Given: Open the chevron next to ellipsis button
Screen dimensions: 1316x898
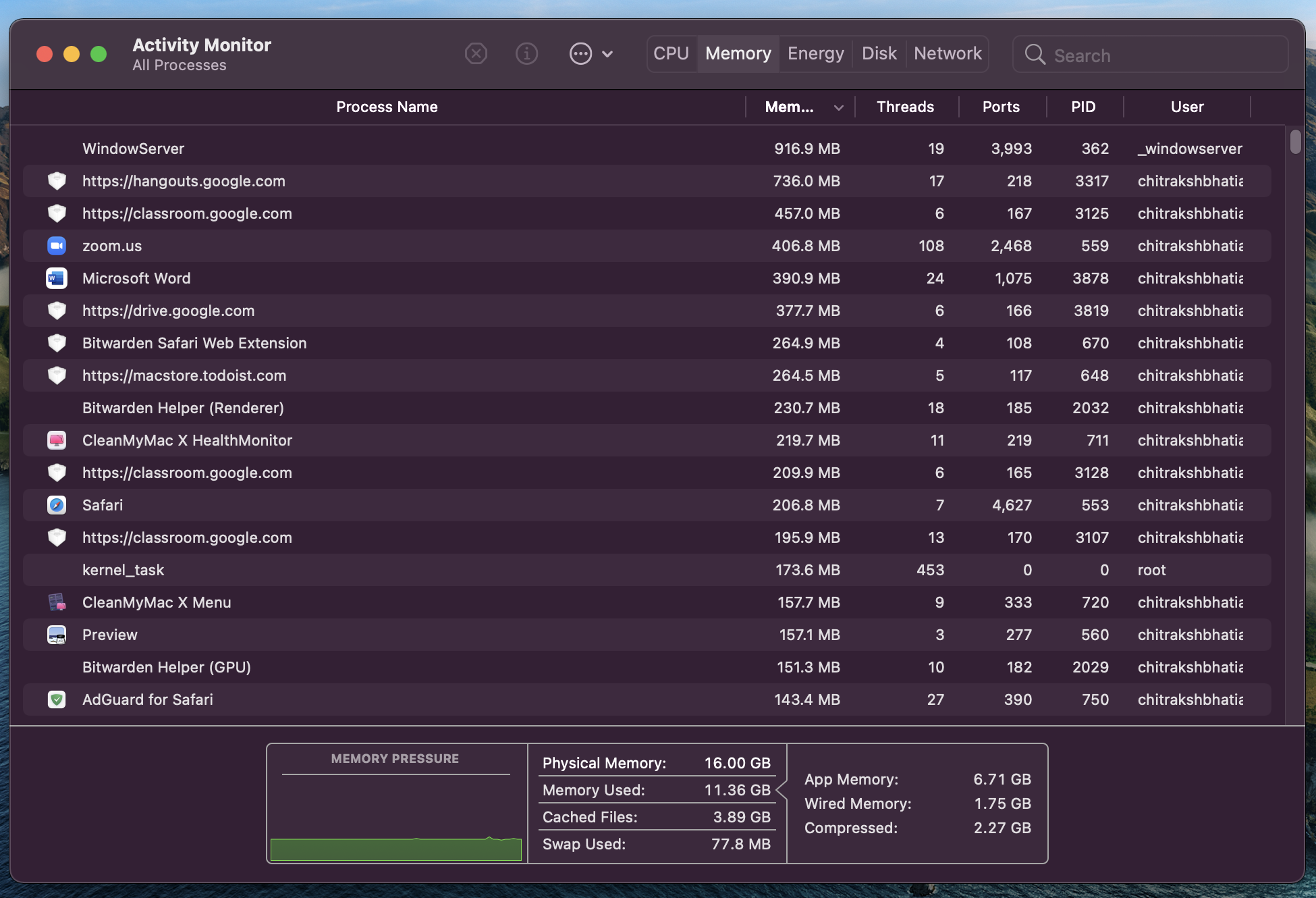Looking at the screenshot, I should pos(607,54).
